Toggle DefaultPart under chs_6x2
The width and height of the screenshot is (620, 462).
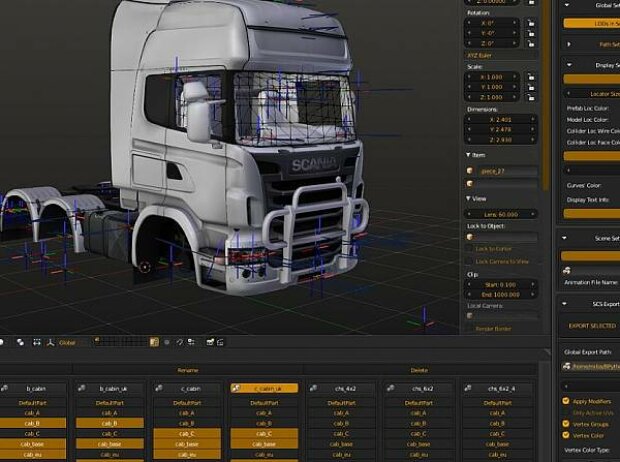(x=418, y=403)
